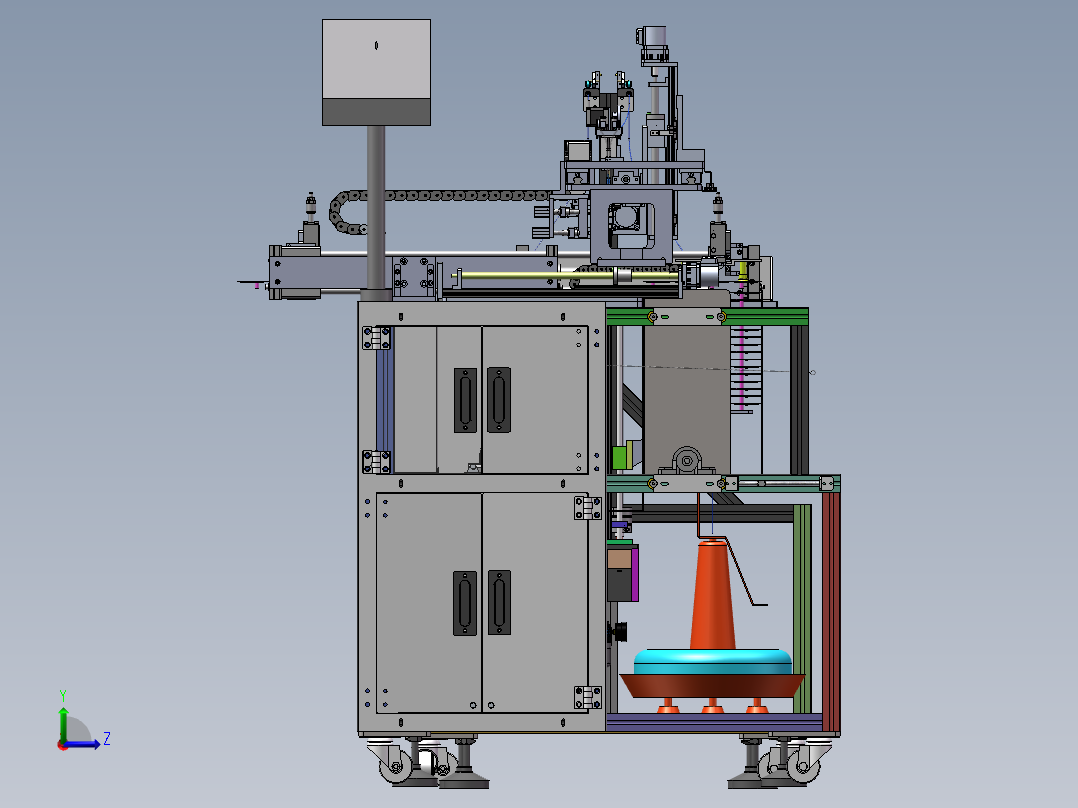Select the gray control box atop the post

[376, 72]
